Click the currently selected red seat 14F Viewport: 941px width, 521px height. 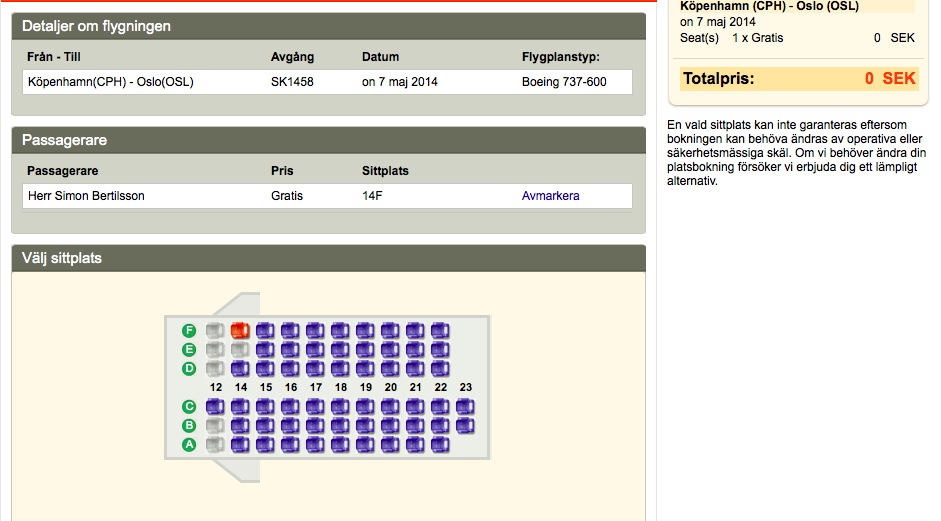point(240,330)
